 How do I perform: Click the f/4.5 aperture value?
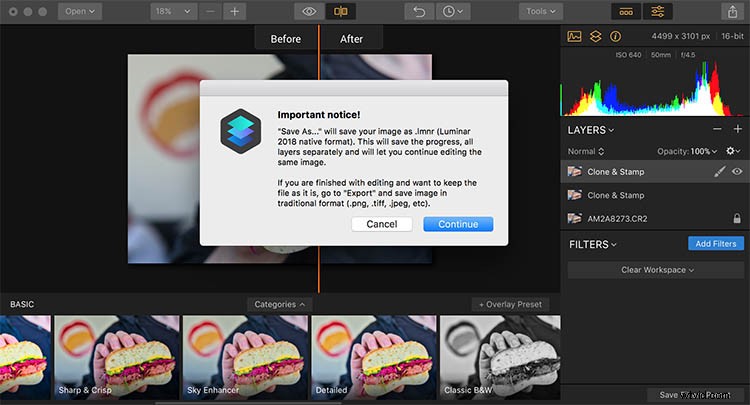[688, 55]
